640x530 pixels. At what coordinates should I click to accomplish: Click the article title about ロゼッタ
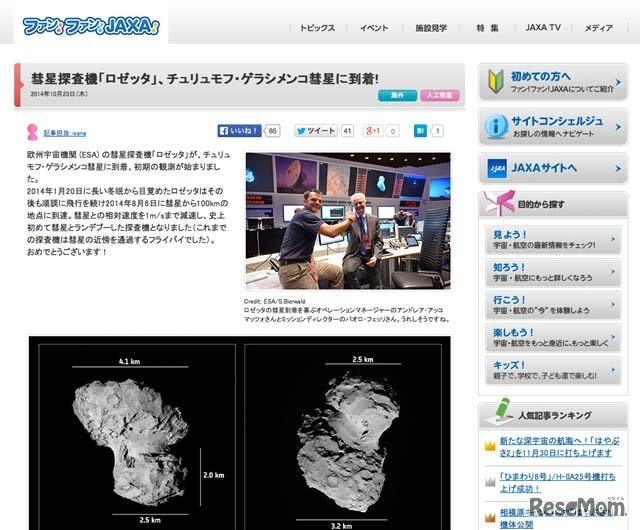click(205, 78)
